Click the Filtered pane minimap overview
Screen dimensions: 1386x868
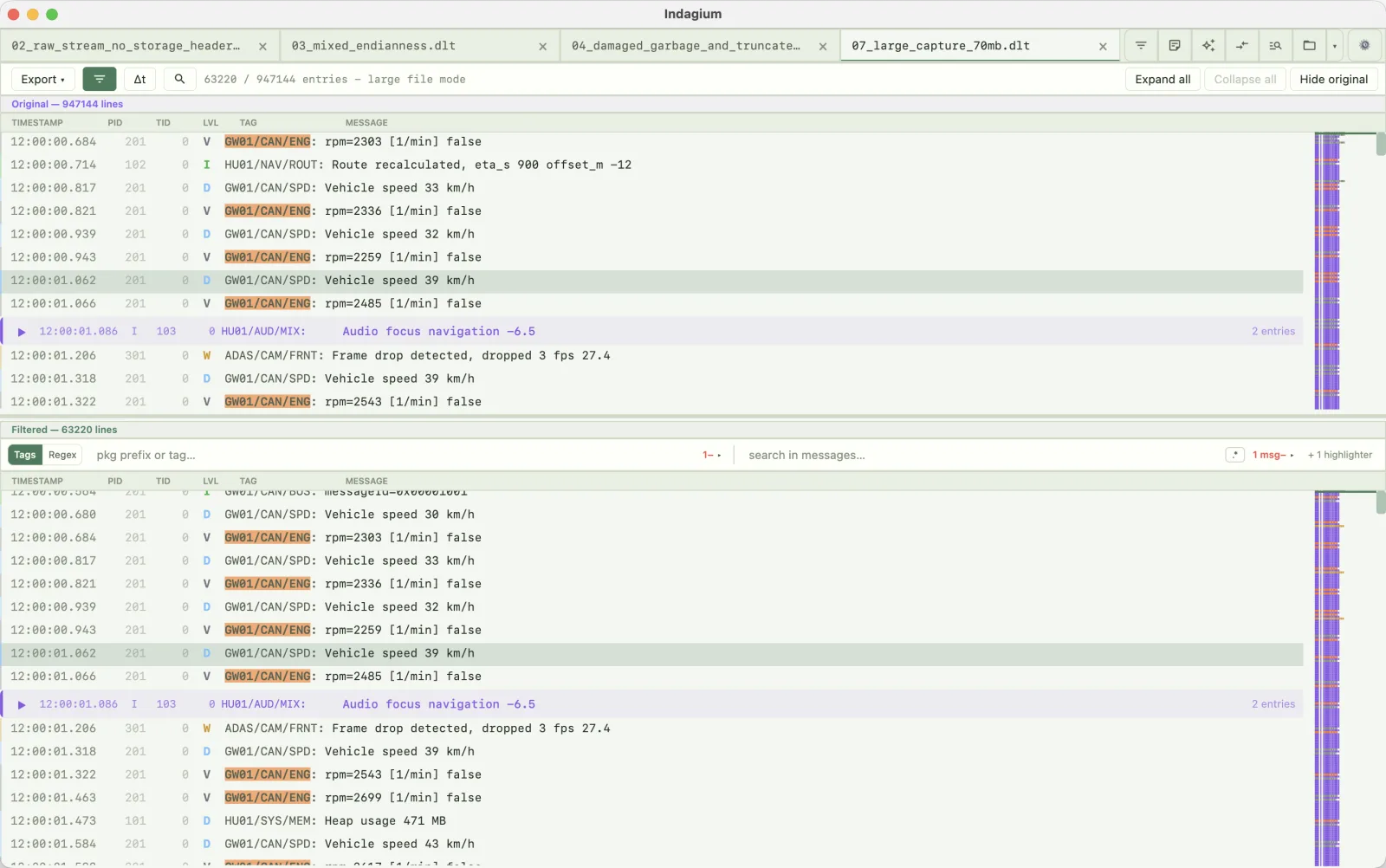(1327, 678)
